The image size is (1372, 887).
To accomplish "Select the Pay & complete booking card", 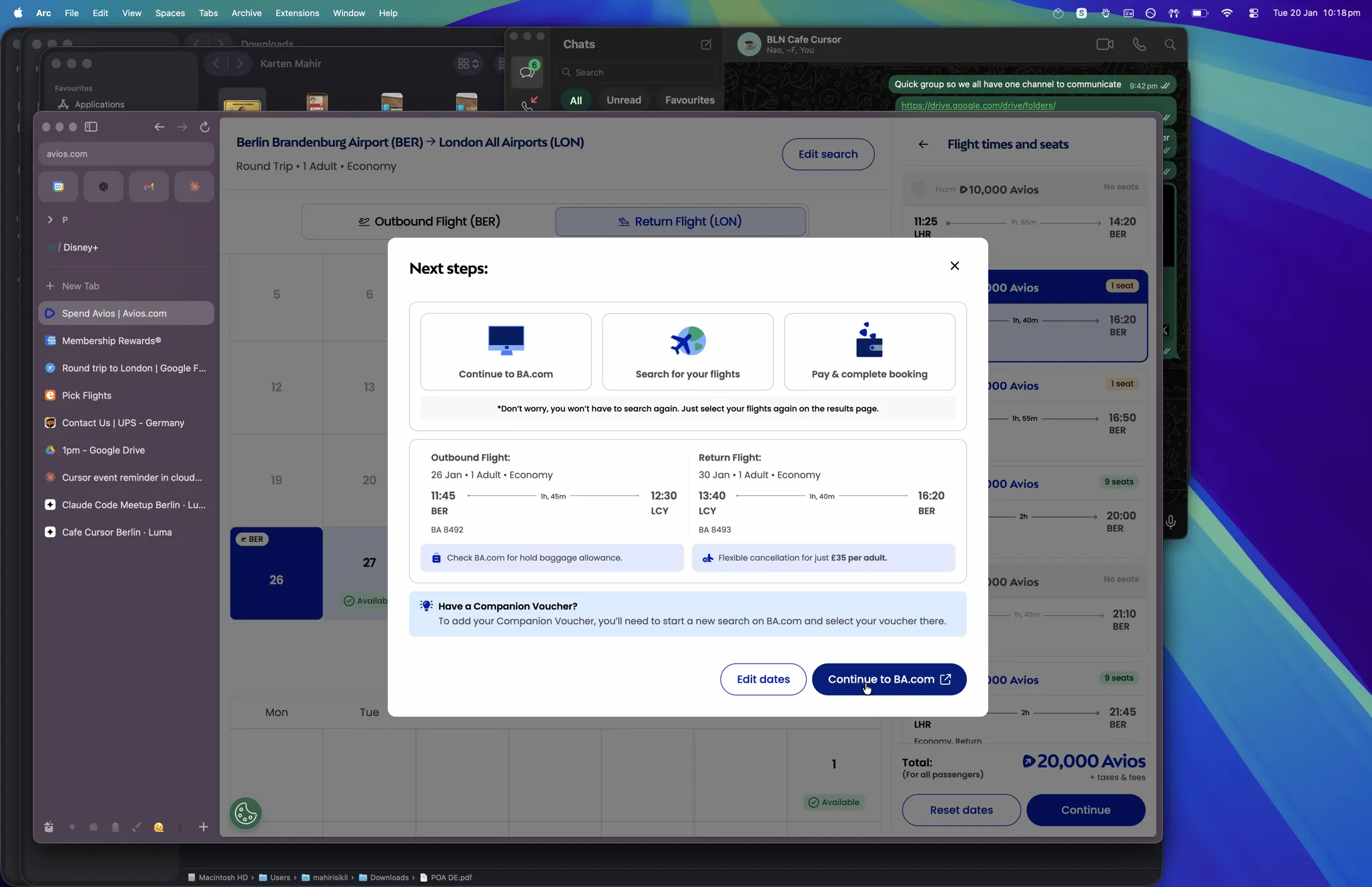I will [x=870, y=352].
